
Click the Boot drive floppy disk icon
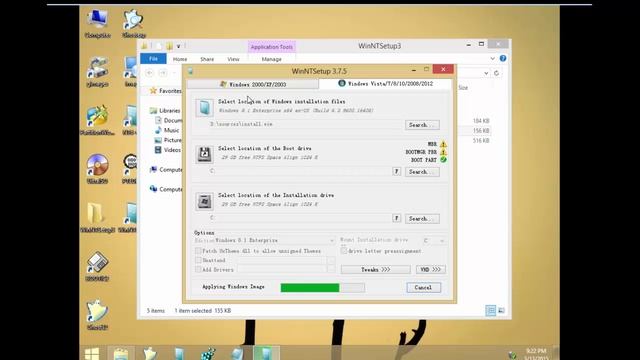tap(204, 154)
